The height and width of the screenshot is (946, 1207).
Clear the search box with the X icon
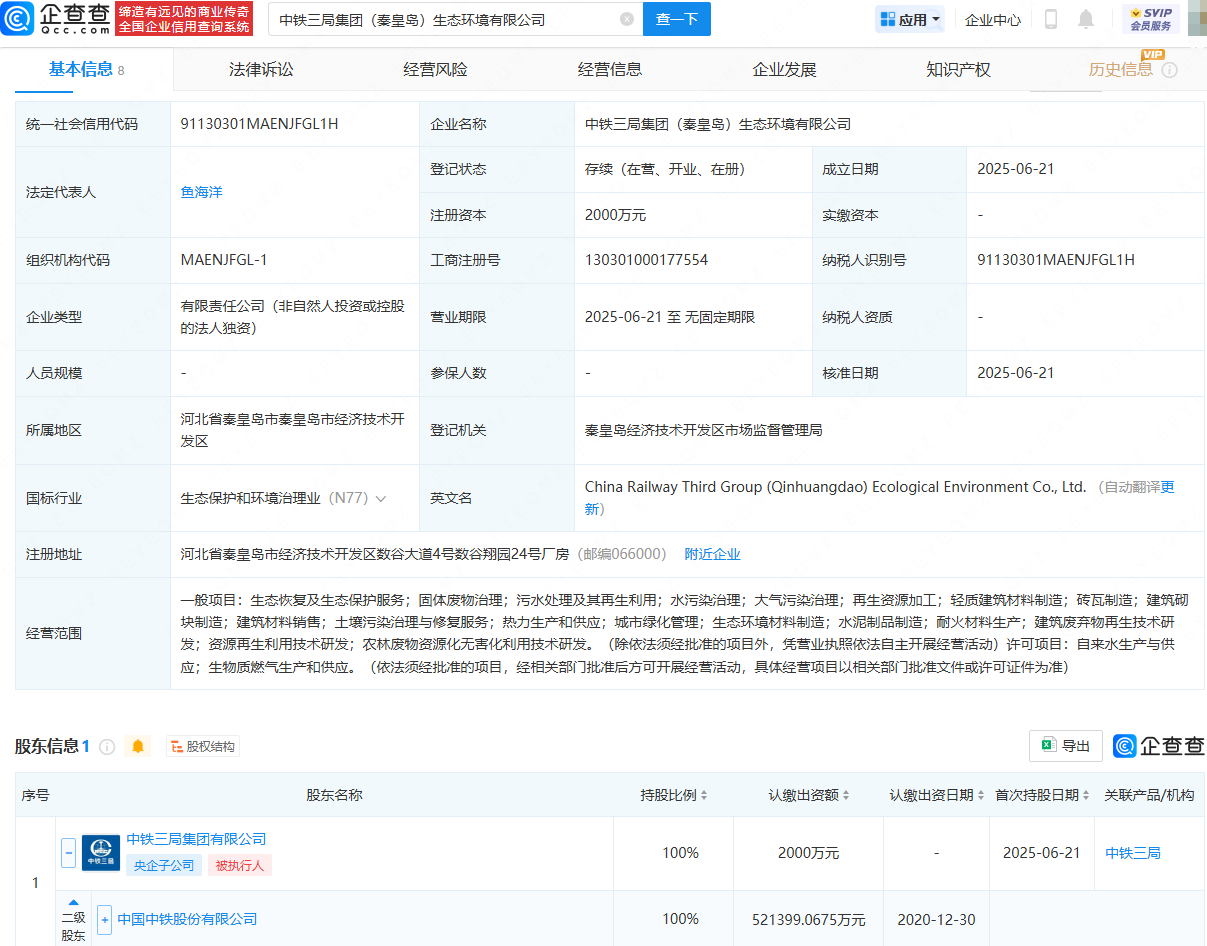[627, 19]
